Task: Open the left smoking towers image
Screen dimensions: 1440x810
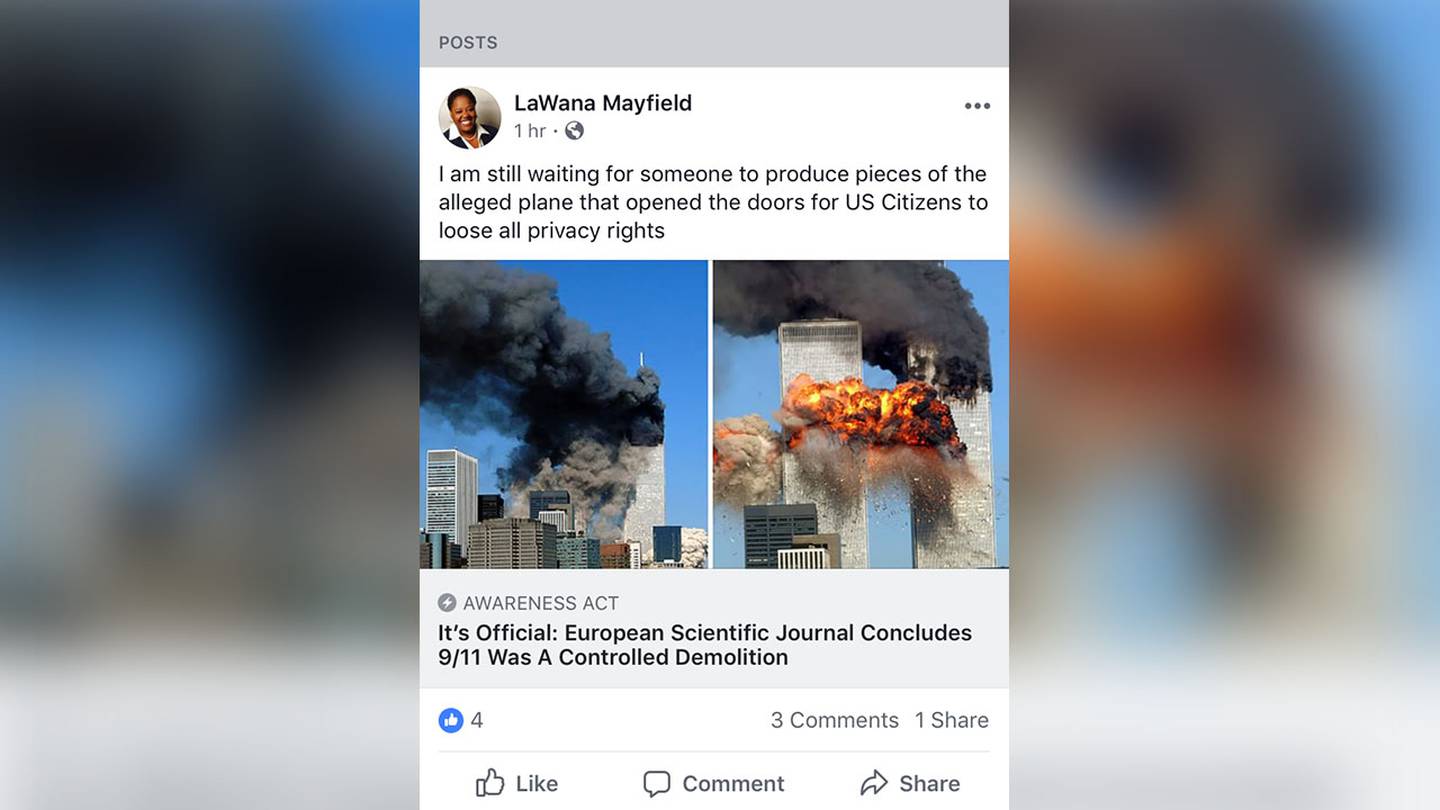Action: coord(564,414)
